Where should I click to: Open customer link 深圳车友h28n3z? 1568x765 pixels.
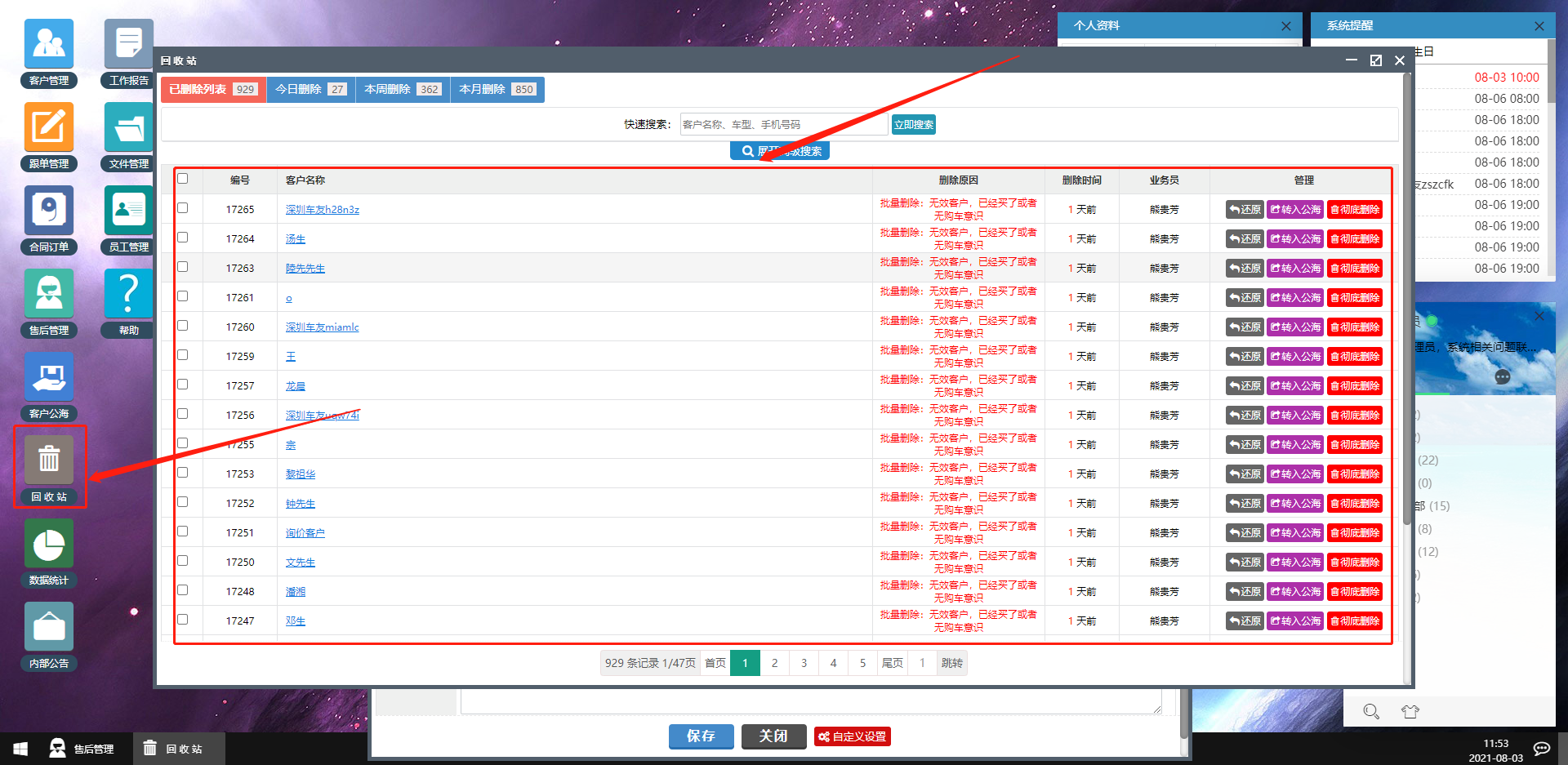pos(323,210)
